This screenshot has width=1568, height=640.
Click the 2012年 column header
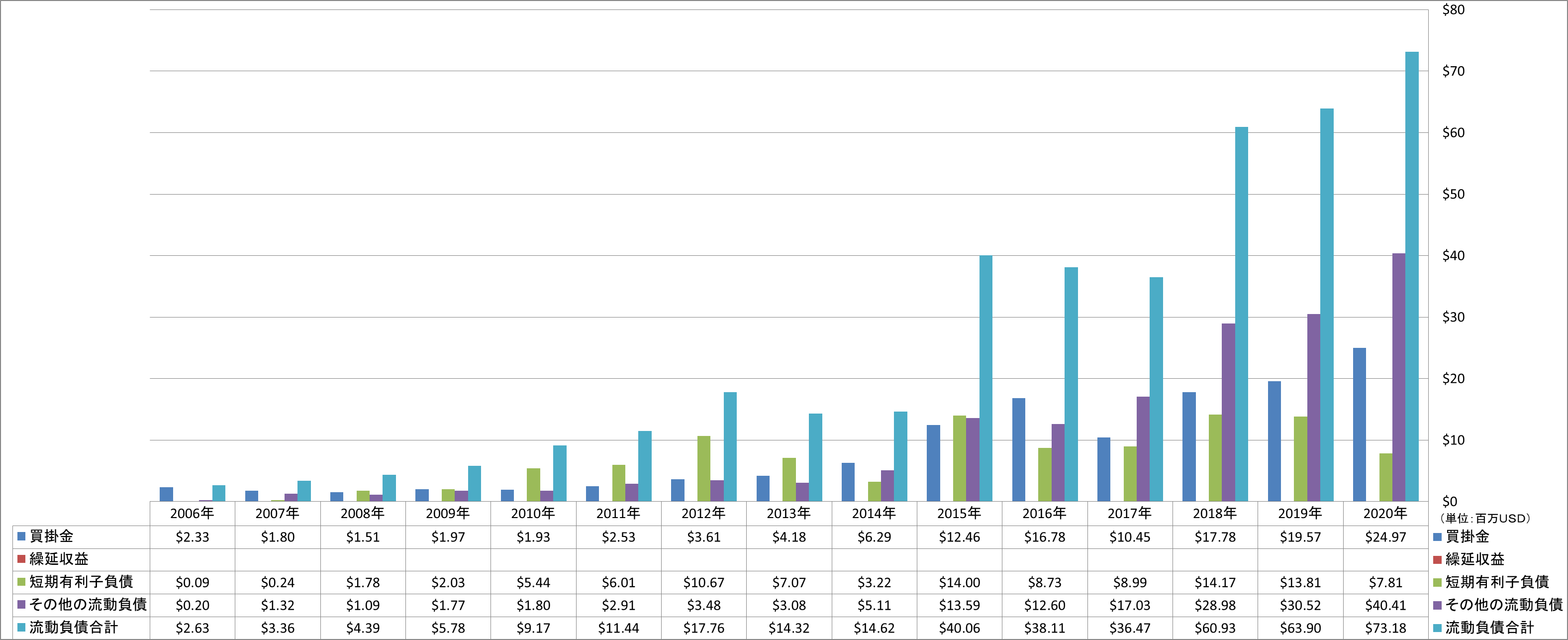coord(703,513)
